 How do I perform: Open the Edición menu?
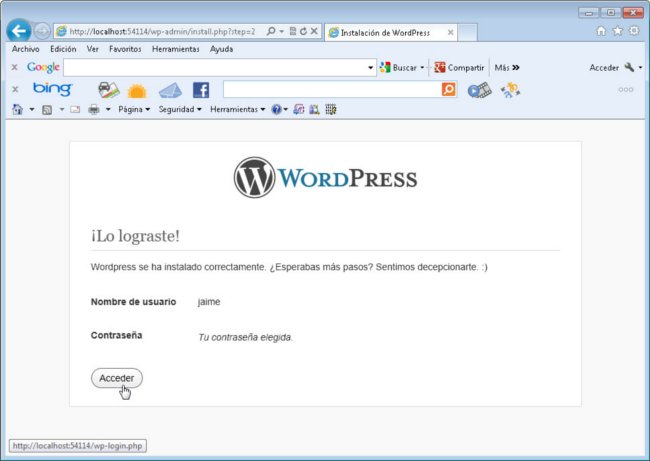point(63,49)
